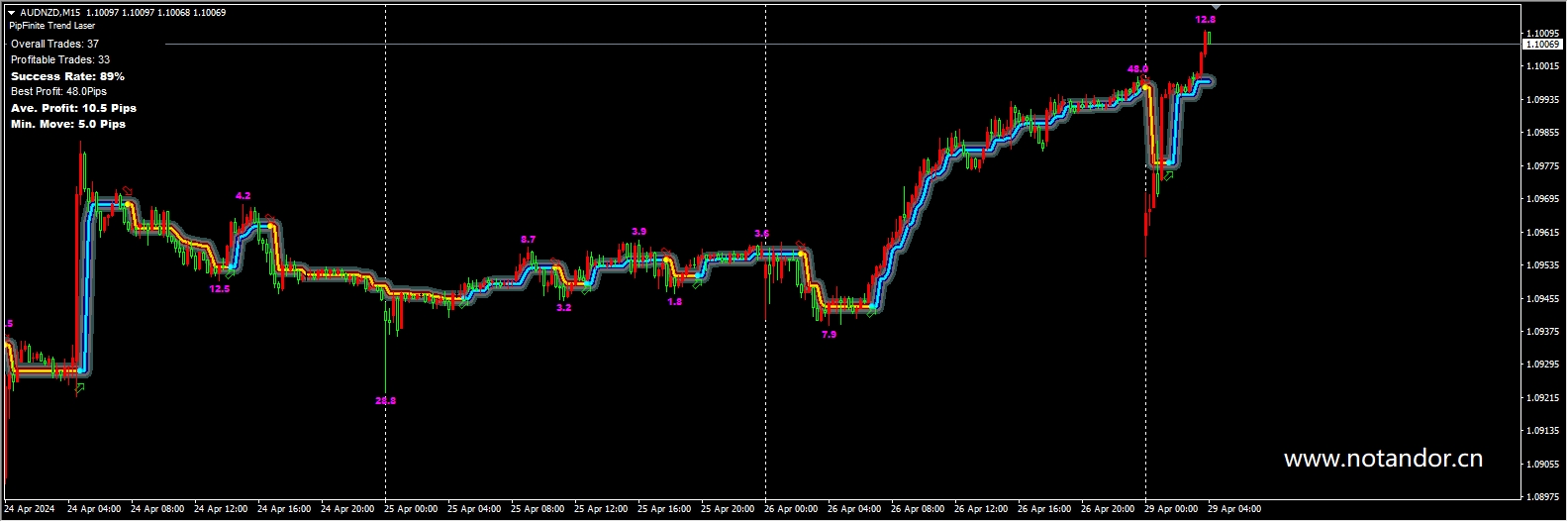
Task: Select the 8.7 pips profit label
Action: [x=528, y=240]
